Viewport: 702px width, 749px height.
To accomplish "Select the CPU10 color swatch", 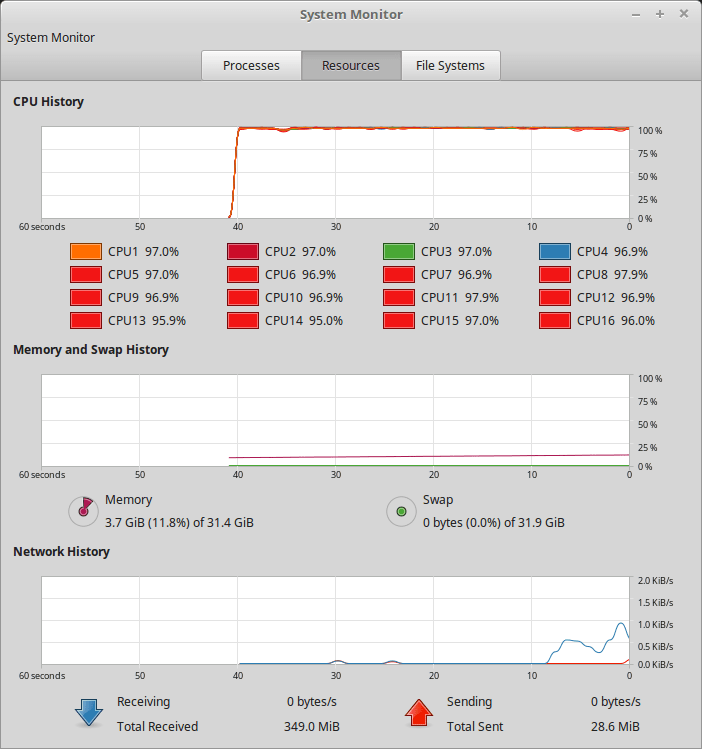I will (x=243, y=298).
